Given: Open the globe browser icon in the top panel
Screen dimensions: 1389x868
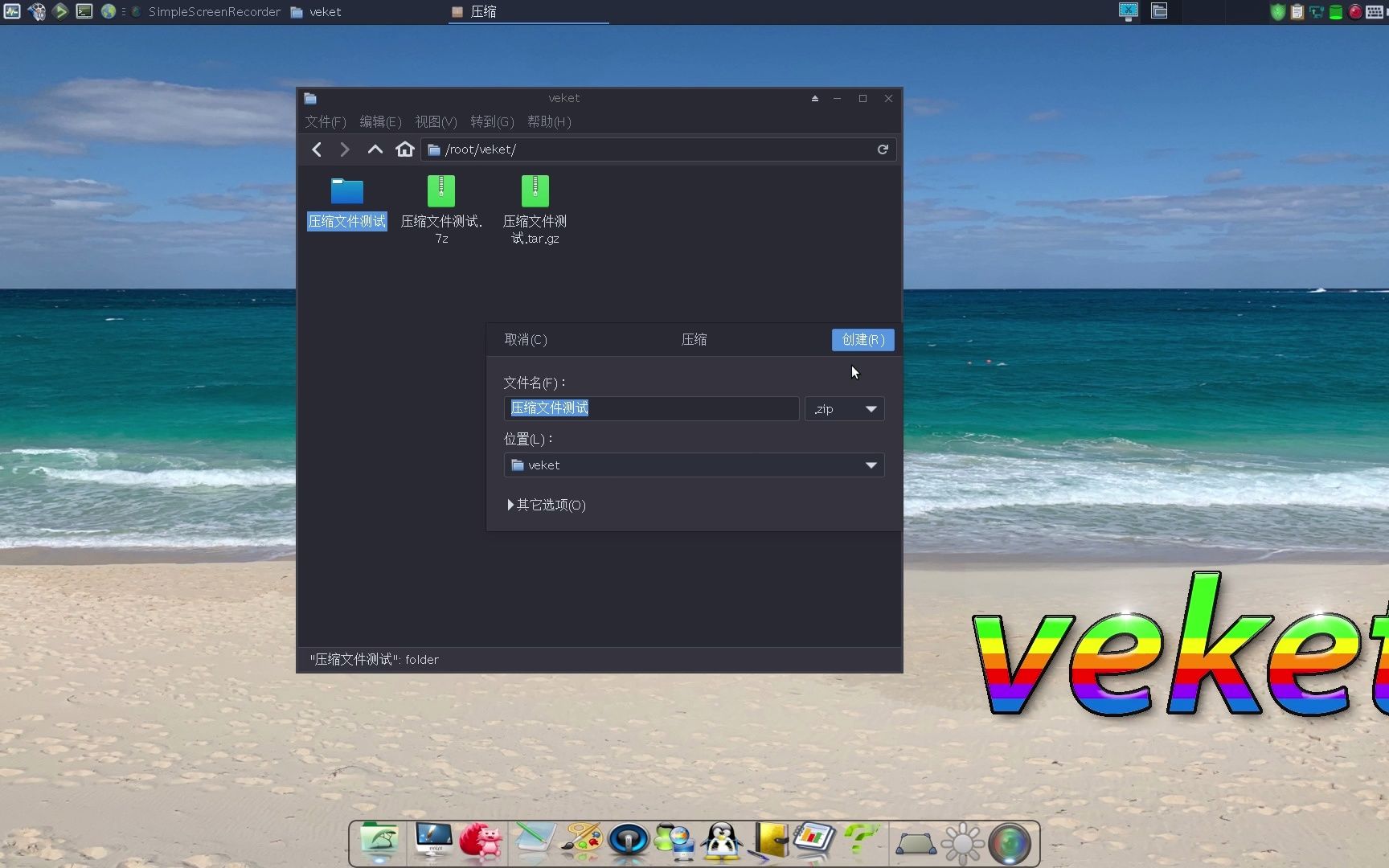Looking at the screenshot, I should [x=108, y=11].
